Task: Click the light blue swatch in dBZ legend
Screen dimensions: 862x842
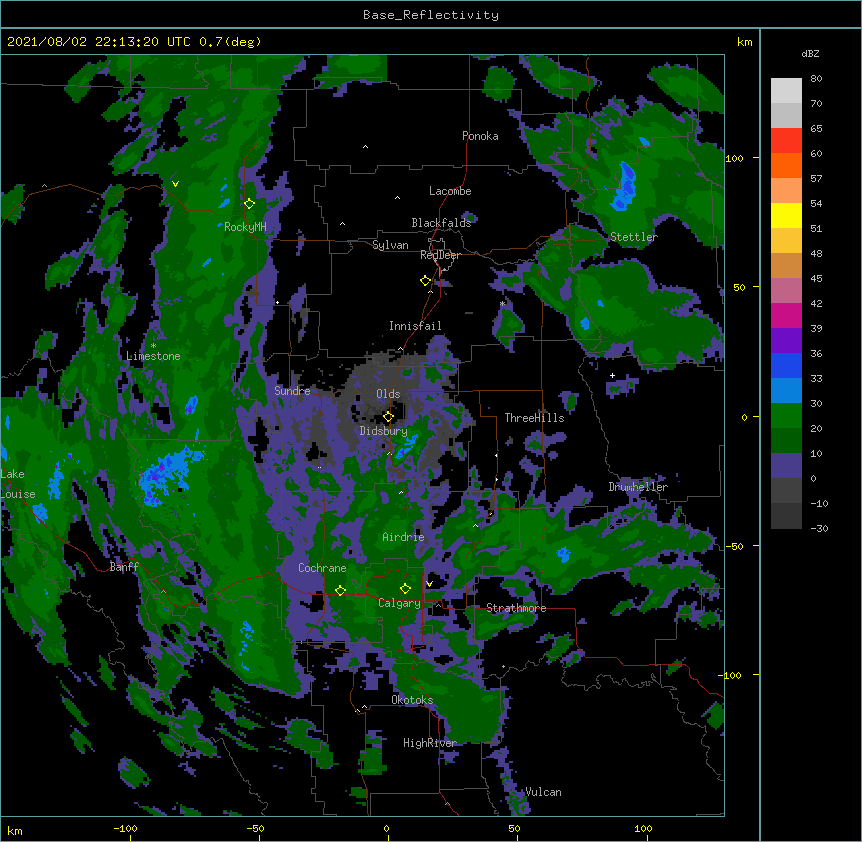Action: [x=786, y=391]
